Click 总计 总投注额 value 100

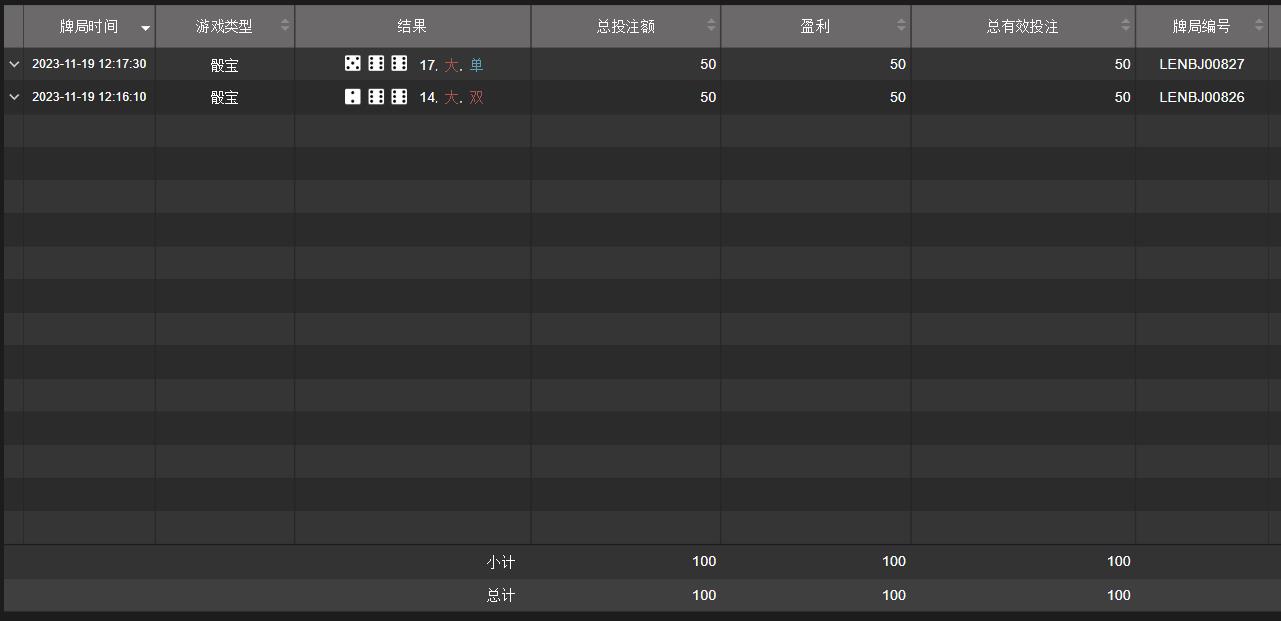click(x=704, y=595)
